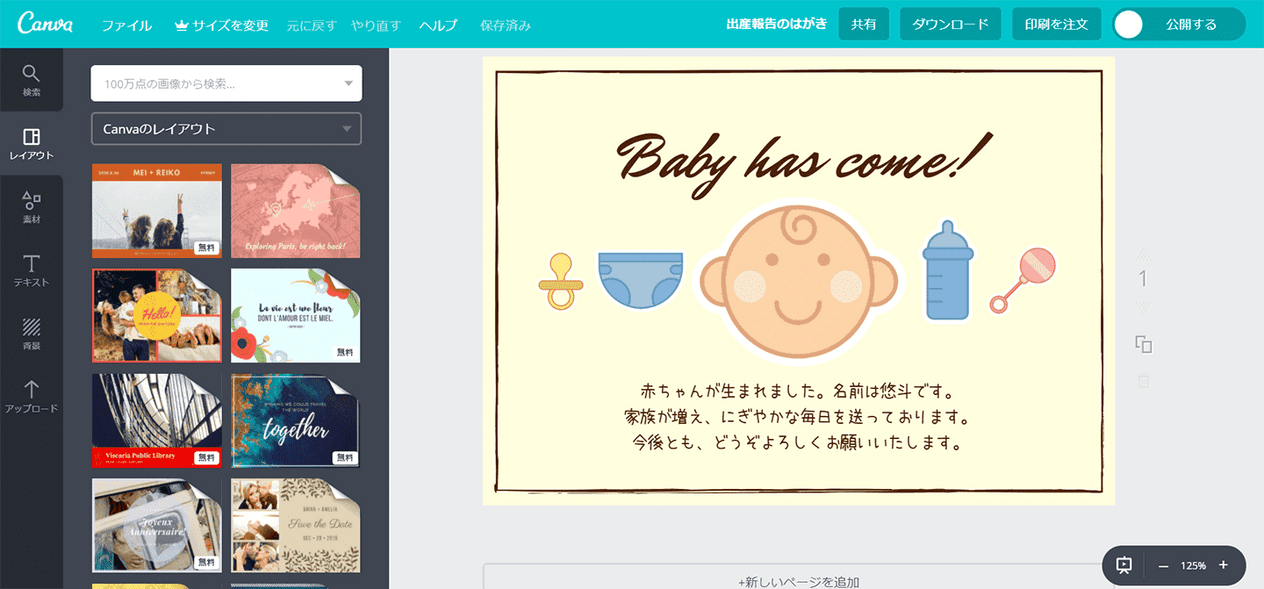Screen dimensions: 1264x589
Task: Open the アップロード upload panel
Action: [31, 396]
